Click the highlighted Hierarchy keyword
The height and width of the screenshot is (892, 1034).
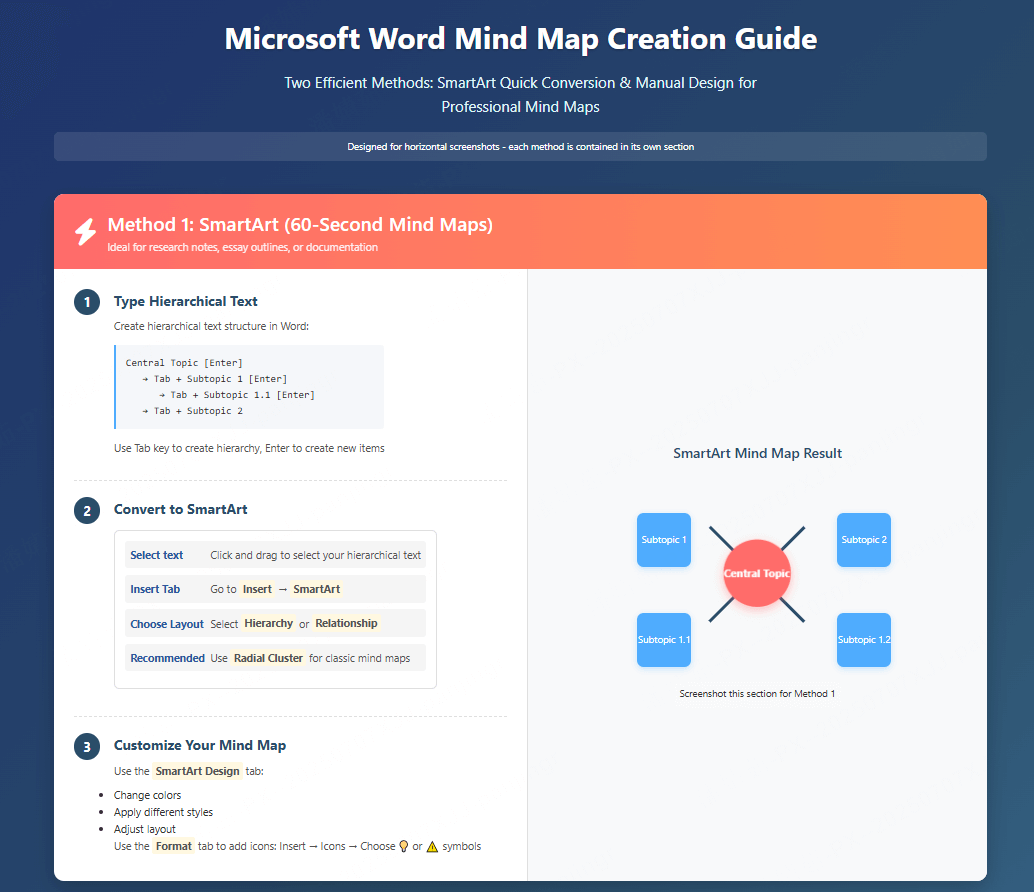pyautogui.click(x=268, y=624)
